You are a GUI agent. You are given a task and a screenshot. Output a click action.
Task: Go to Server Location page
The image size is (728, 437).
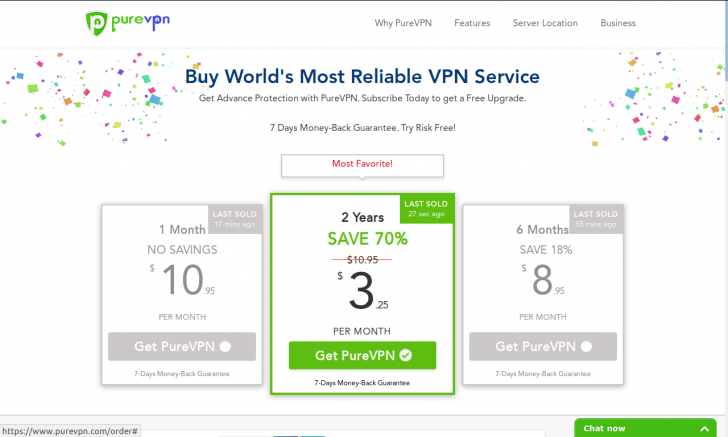(545, 23)
